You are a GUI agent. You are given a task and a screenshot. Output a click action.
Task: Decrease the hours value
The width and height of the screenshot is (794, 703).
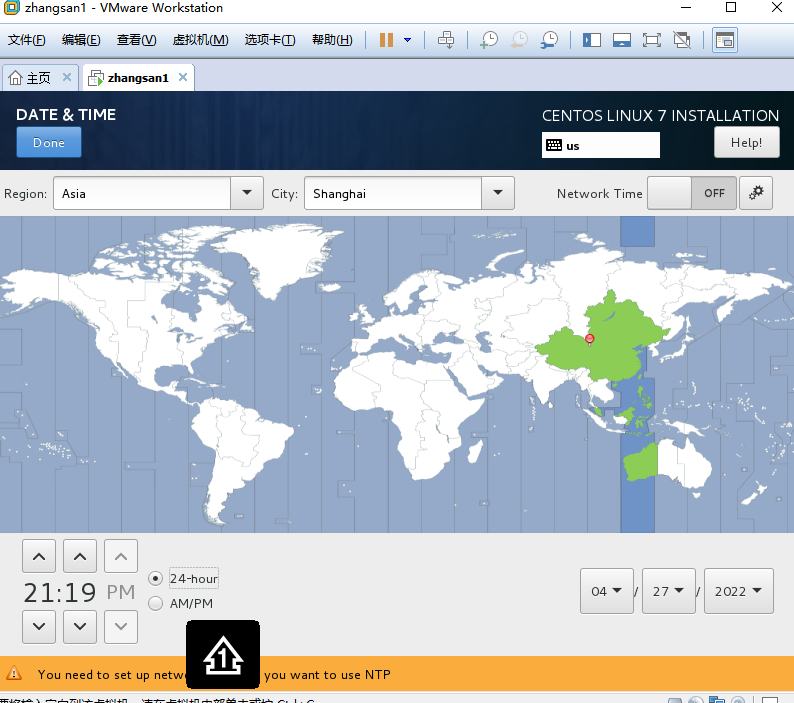tap(39, 627)
